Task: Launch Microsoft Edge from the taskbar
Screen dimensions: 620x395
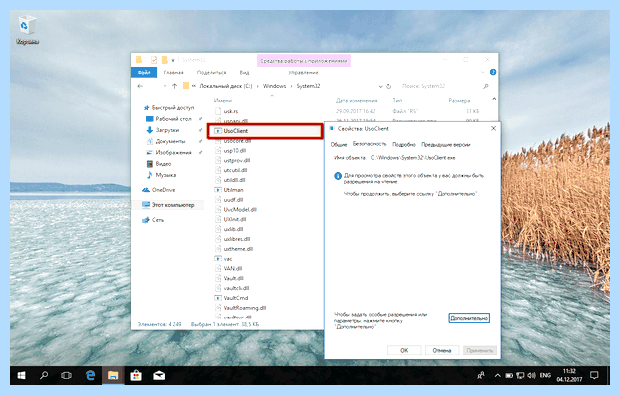Action: pyautogui.click(x=90, y=375)
